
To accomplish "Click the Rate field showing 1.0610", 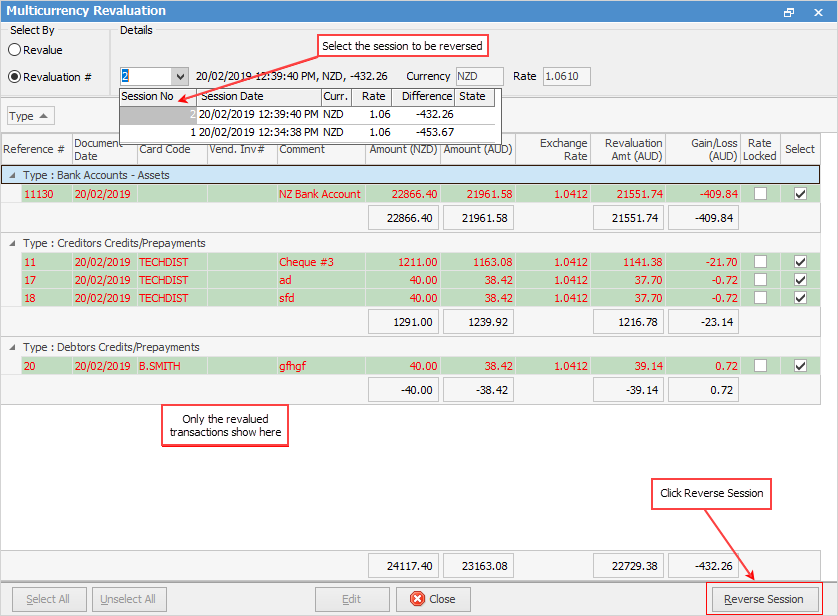I will point(566,76).
